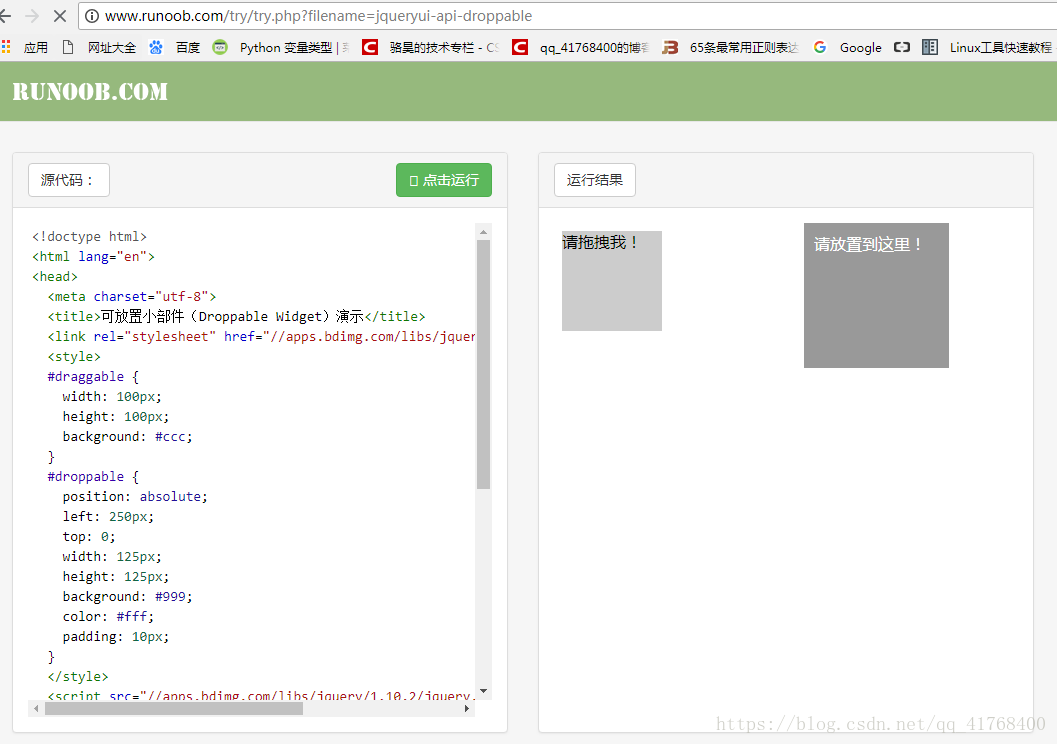
Task: Click the meta charset="utf-8" line
Action: click(x=132, y=297)
